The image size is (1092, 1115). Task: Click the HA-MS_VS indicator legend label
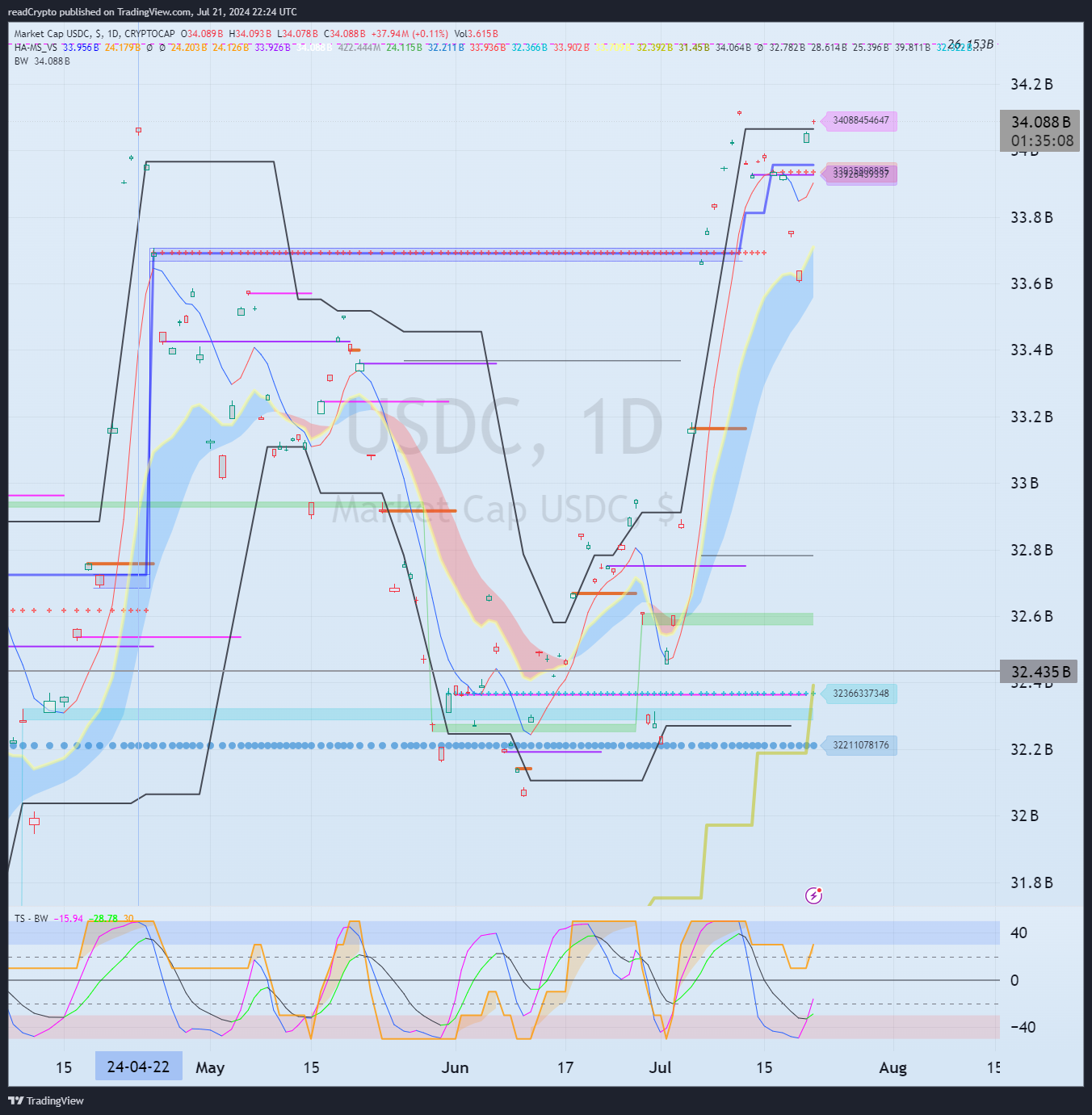coord(36,48)
